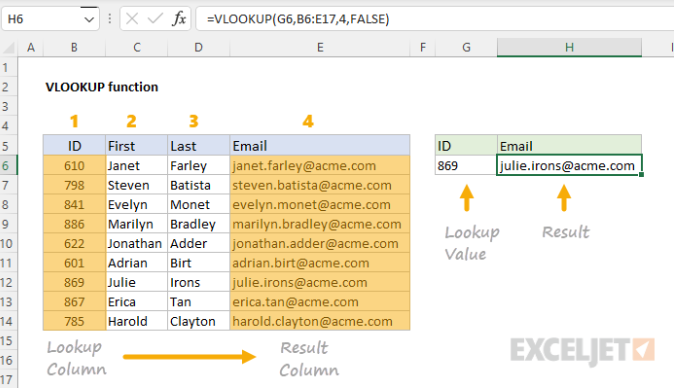
Task: Click cell with ID 785
Action: 74,321
